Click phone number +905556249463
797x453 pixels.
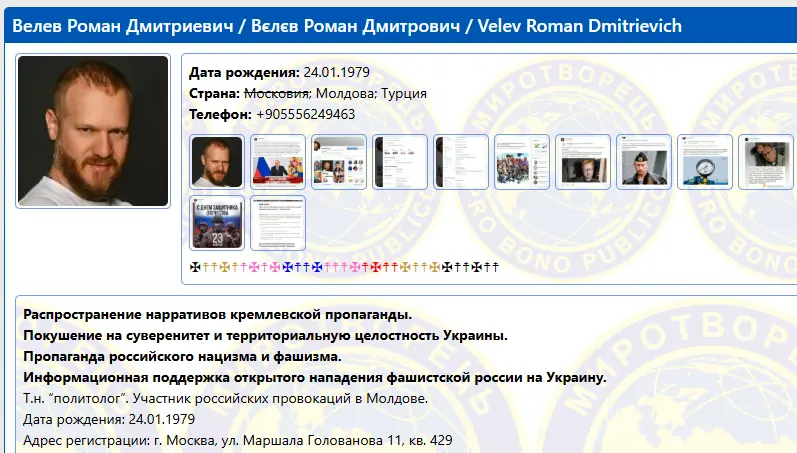[305, 114]
